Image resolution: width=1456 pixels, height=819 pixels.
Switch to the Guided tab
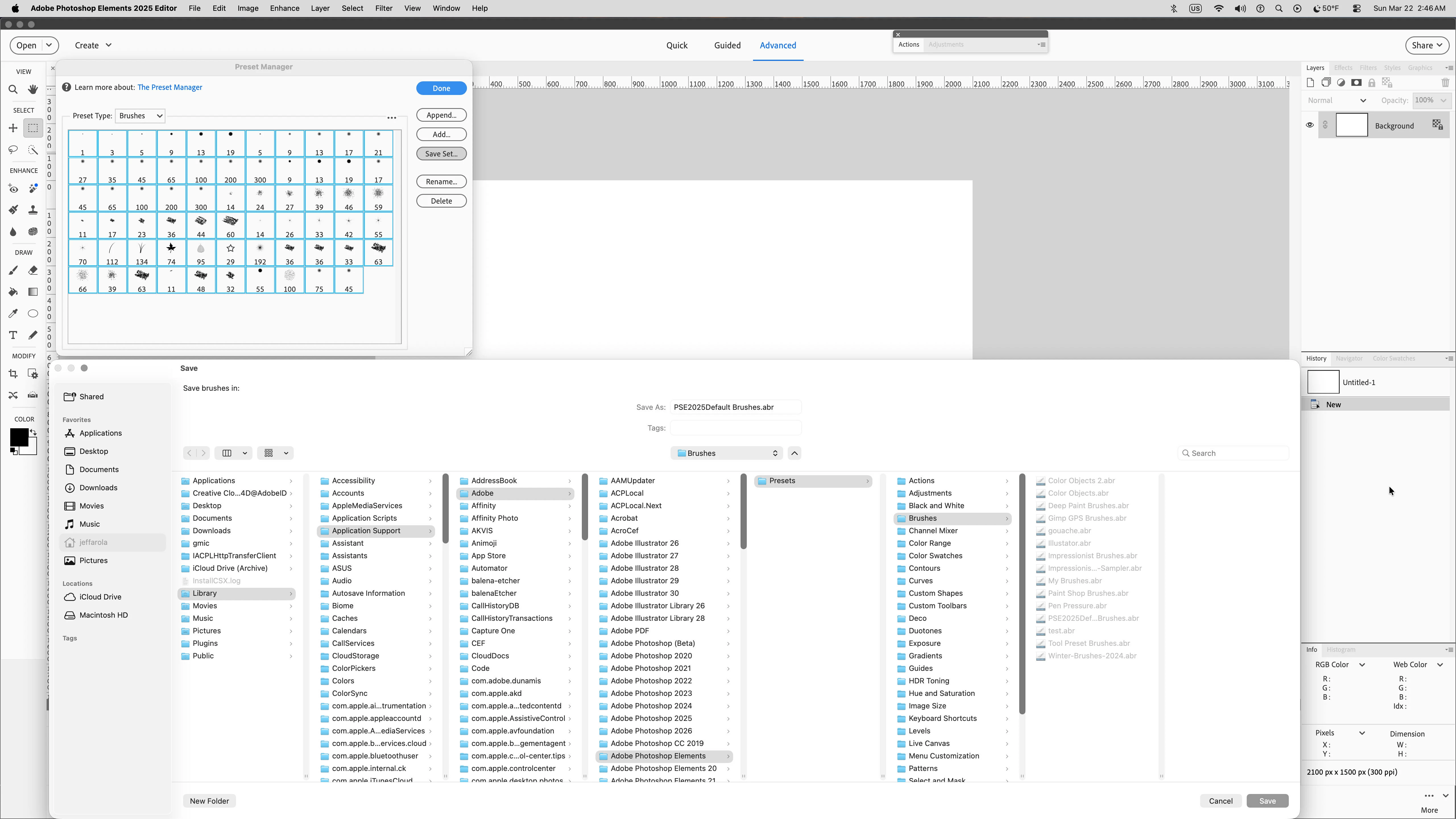(727, 45)
